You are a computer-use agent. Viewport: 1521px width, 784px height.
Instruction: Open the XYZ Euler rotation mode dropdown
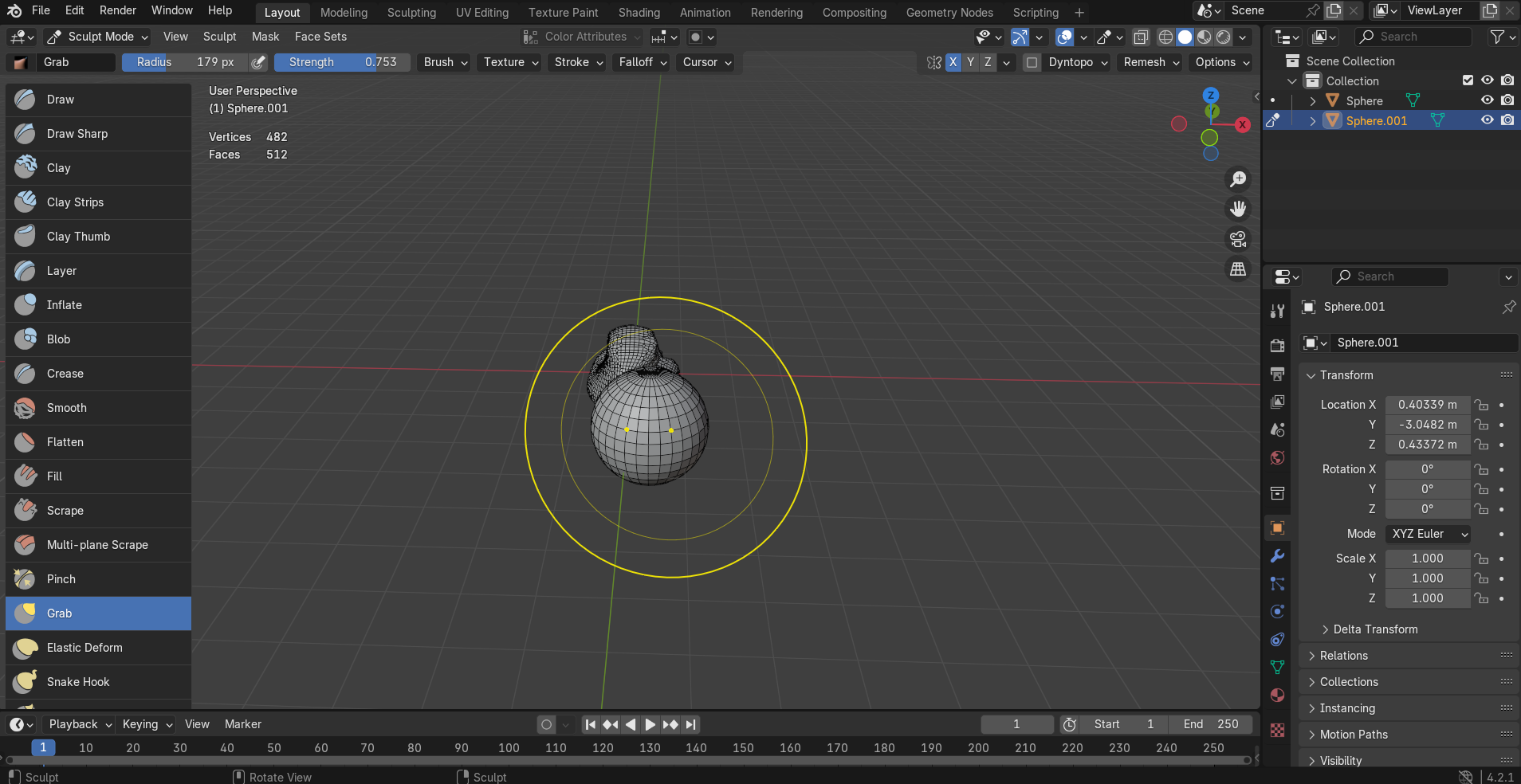click(x=1429, y=534)
